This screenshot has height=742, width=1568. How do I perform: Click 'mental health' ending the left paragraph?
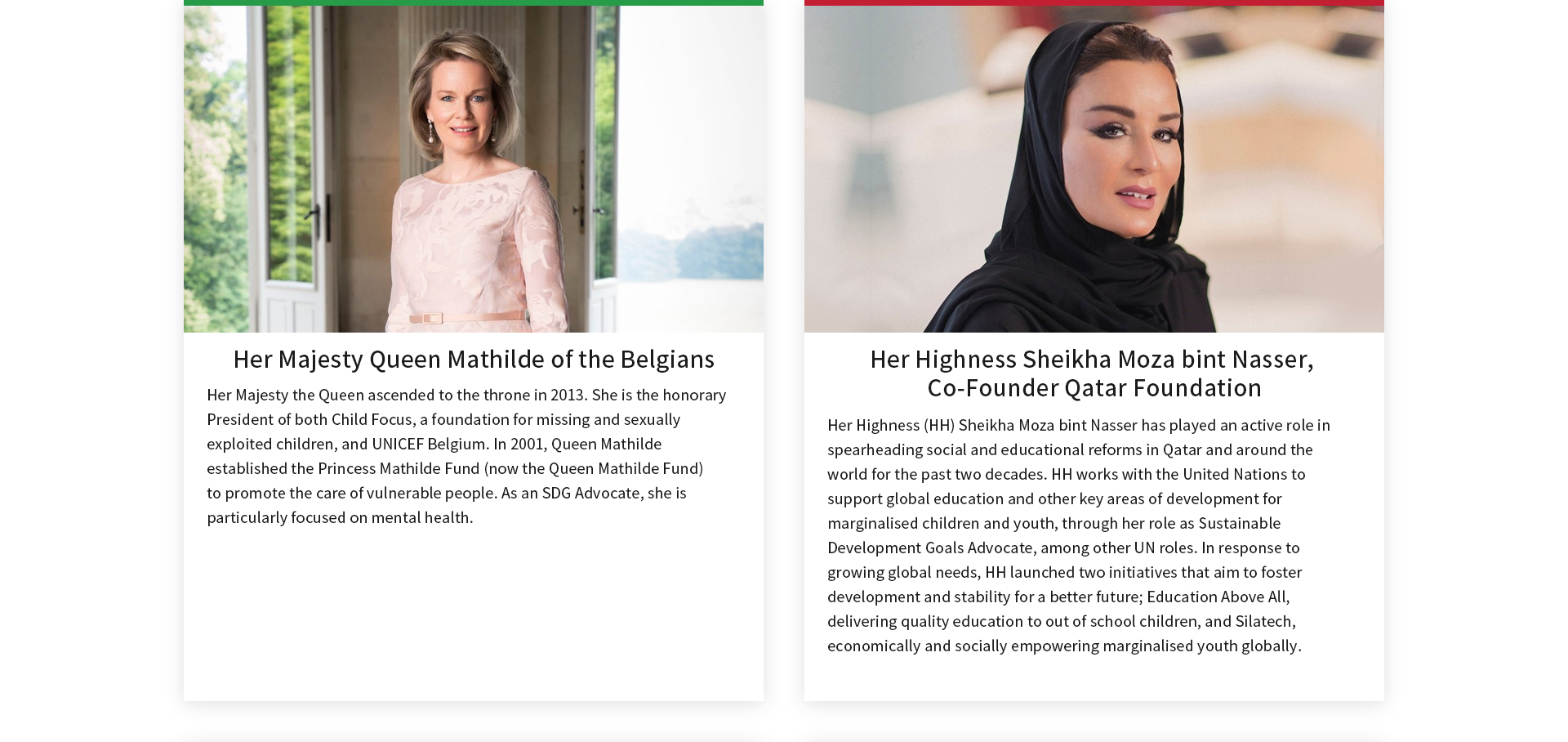tap(421, 517)
